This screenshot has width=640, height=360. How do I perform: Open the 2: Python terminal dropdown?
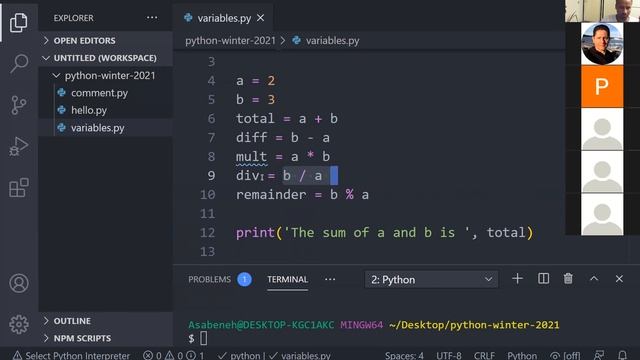[431, 280]
